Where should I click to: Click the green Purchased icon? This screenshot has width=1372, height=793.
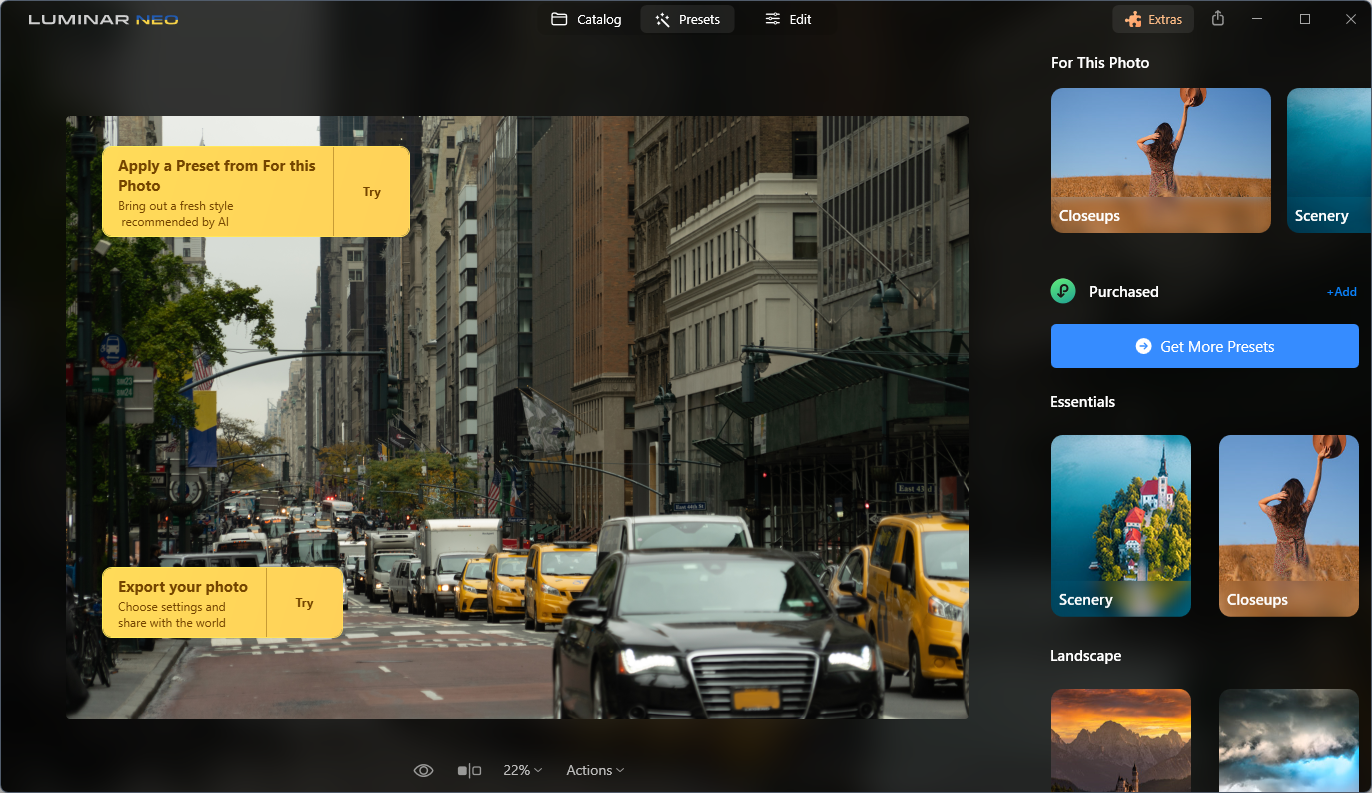[1063, 291]
